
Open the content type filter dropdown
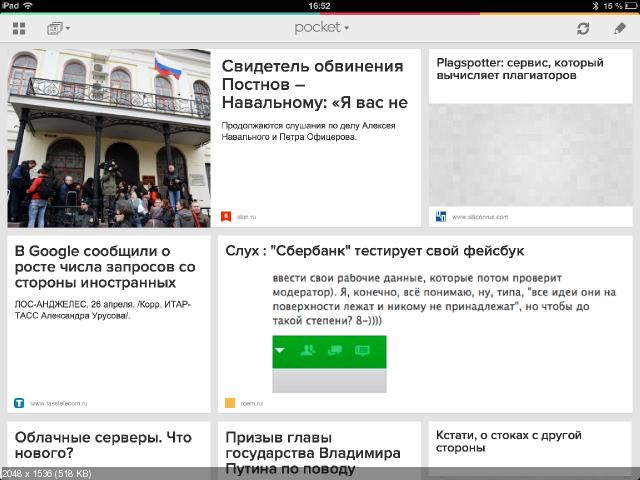[x=58, y=28]
